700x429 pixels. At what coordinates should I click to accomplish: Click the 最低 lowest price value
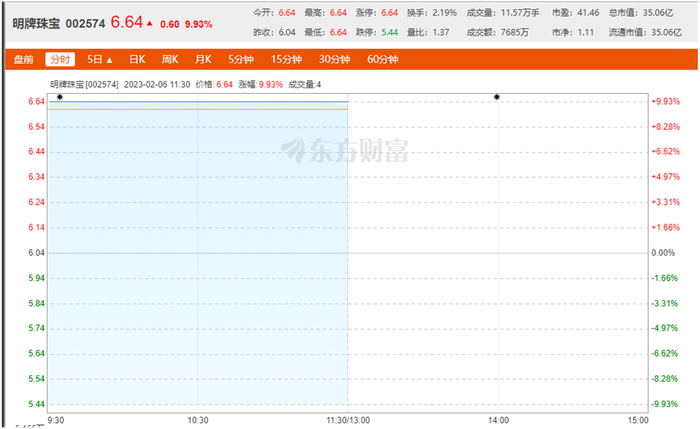click(338, 33)
